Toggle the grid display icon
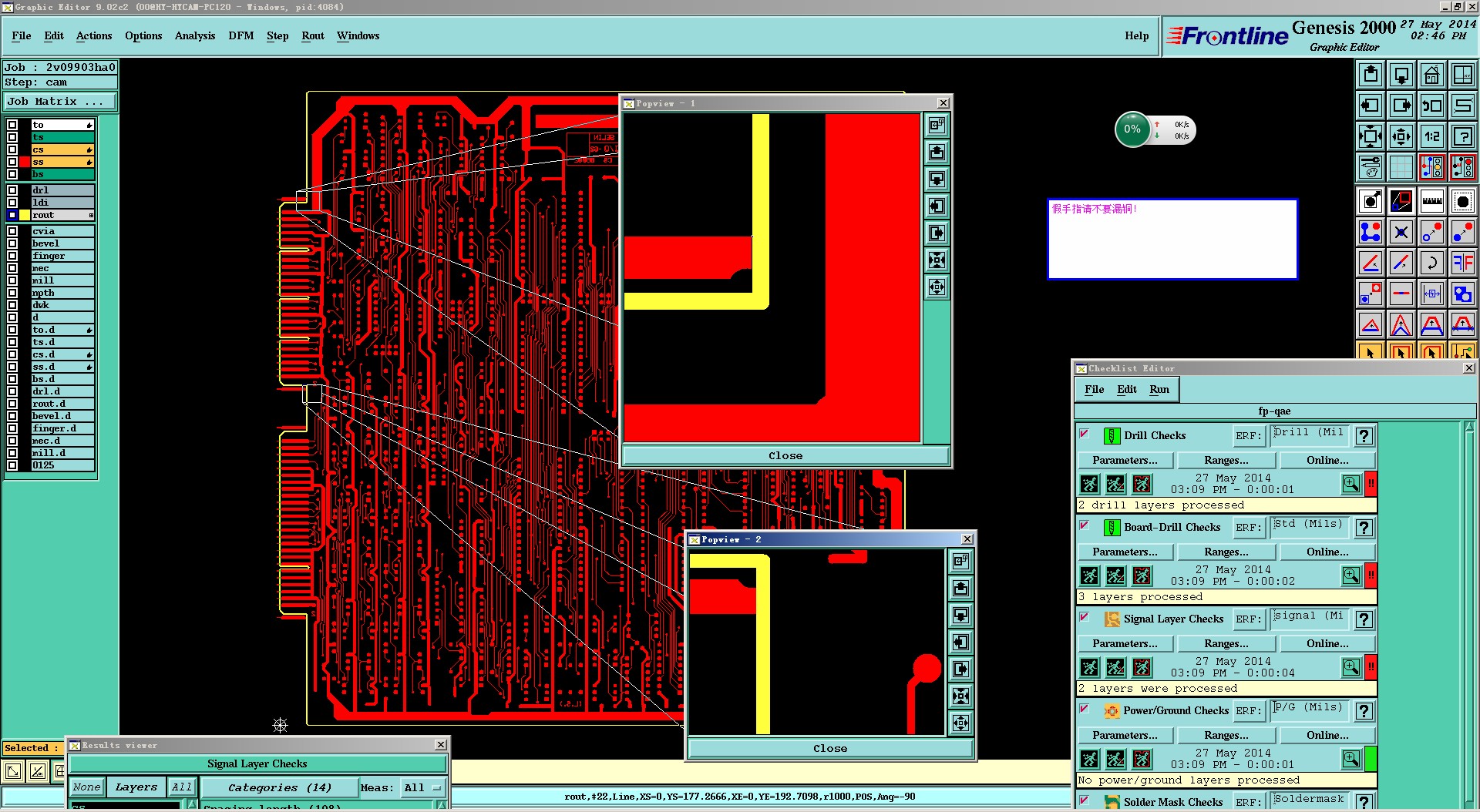This screenshot has height=812, width=1480. pyautogui.click(x=1401, y=167)
